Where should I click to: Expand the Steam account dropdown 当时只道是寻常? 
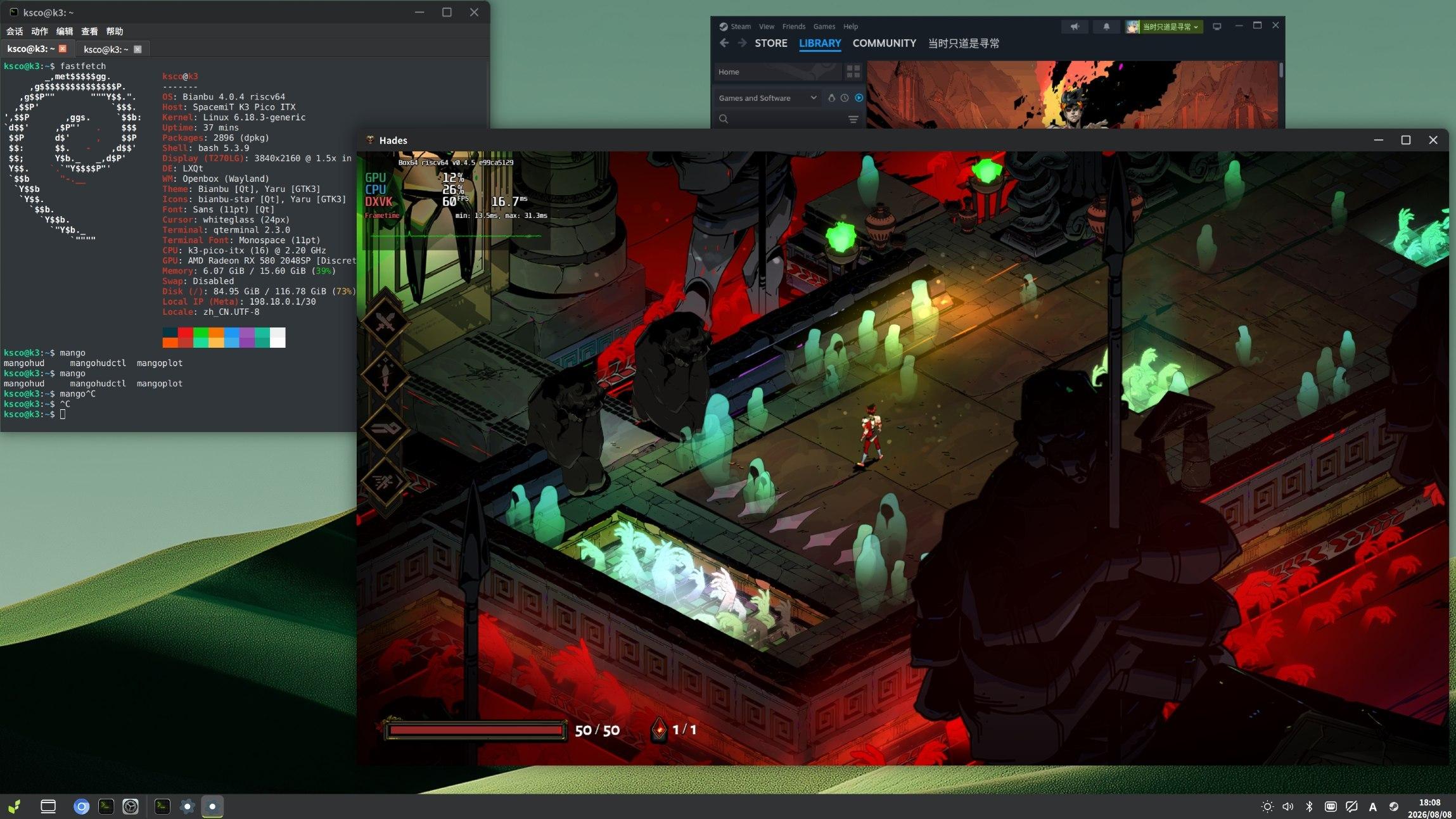click(x=1164, y=27)
